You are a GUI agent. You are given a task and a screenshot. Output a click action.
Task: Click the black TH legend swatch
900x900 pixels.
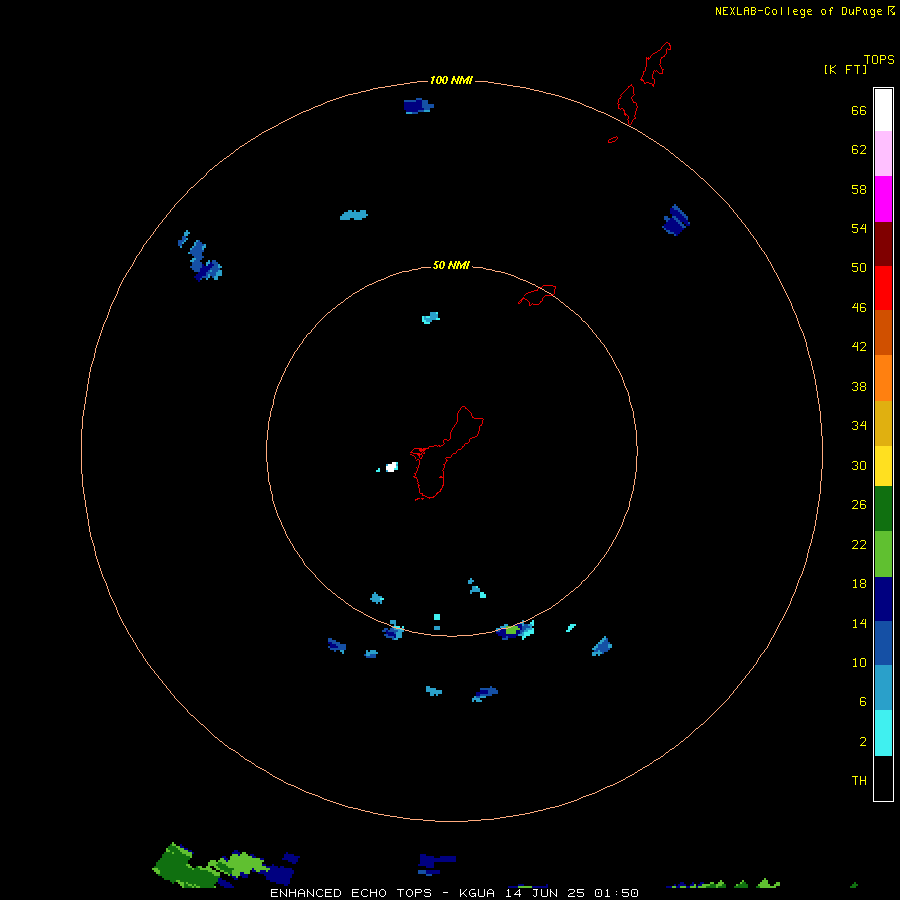point(883,778)
